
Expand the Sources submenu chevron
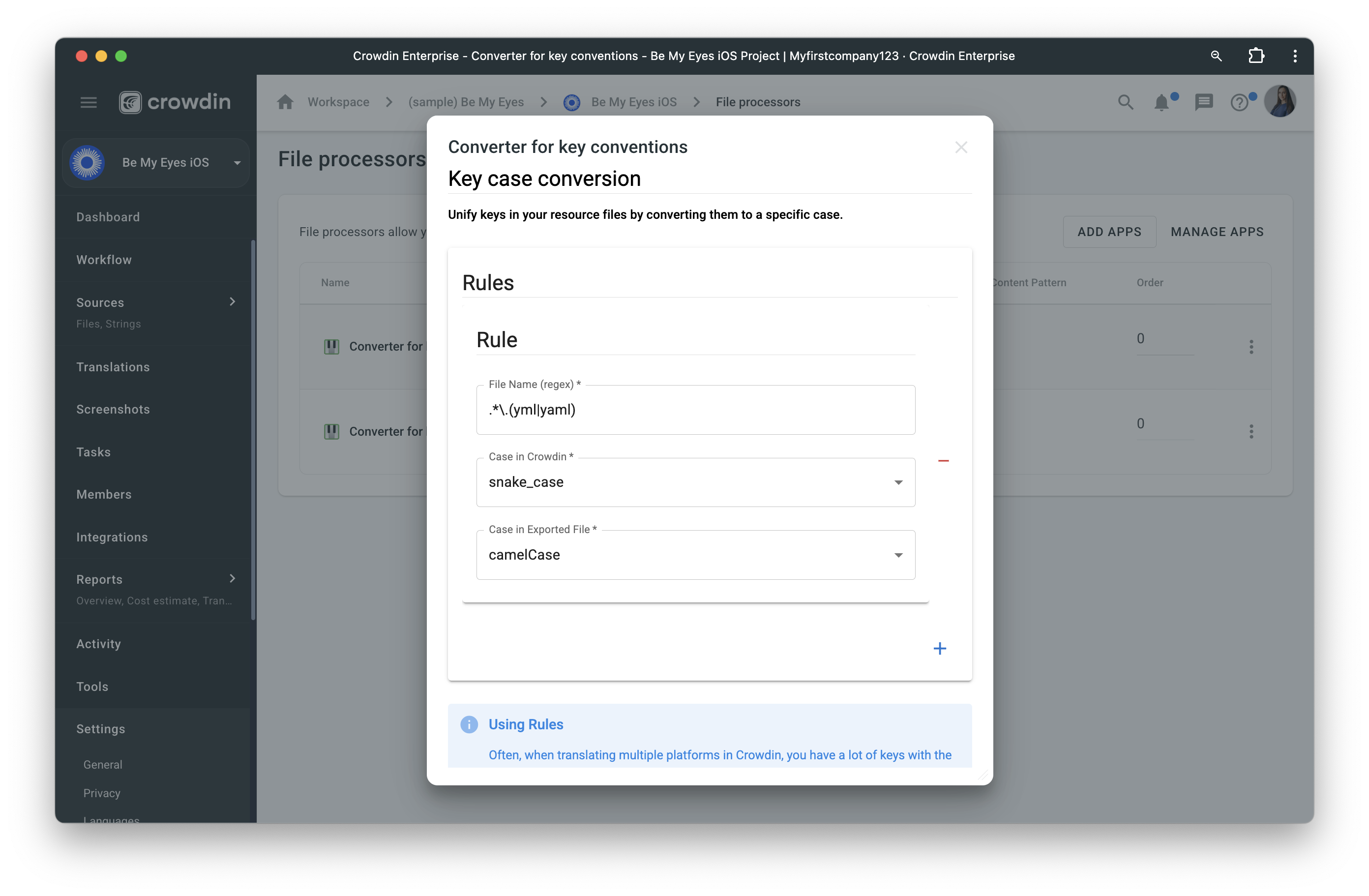pyautogui.click(x=233, y=302)
